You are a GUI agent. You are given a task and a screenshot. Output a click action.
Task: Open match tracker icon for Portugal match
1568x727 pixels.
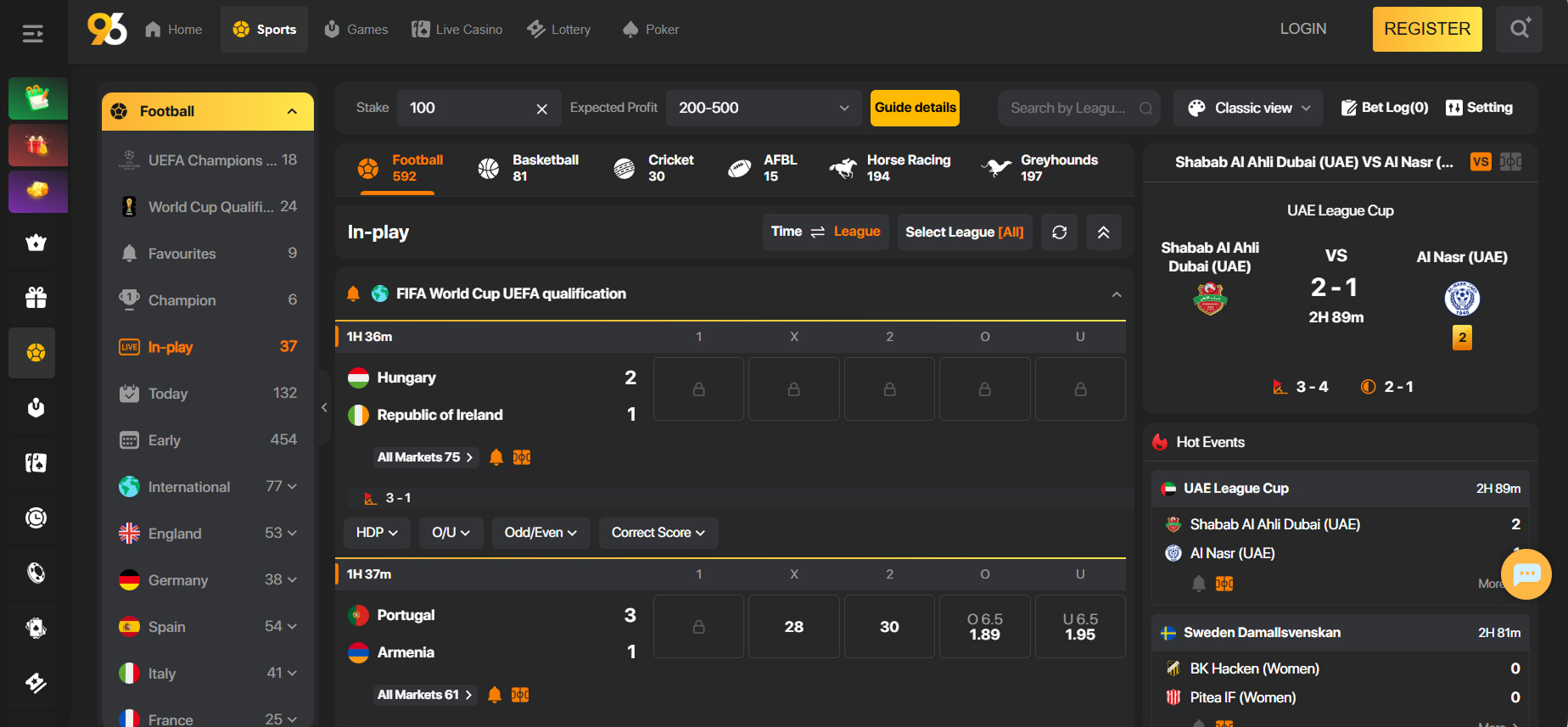(x=520, y=695)
